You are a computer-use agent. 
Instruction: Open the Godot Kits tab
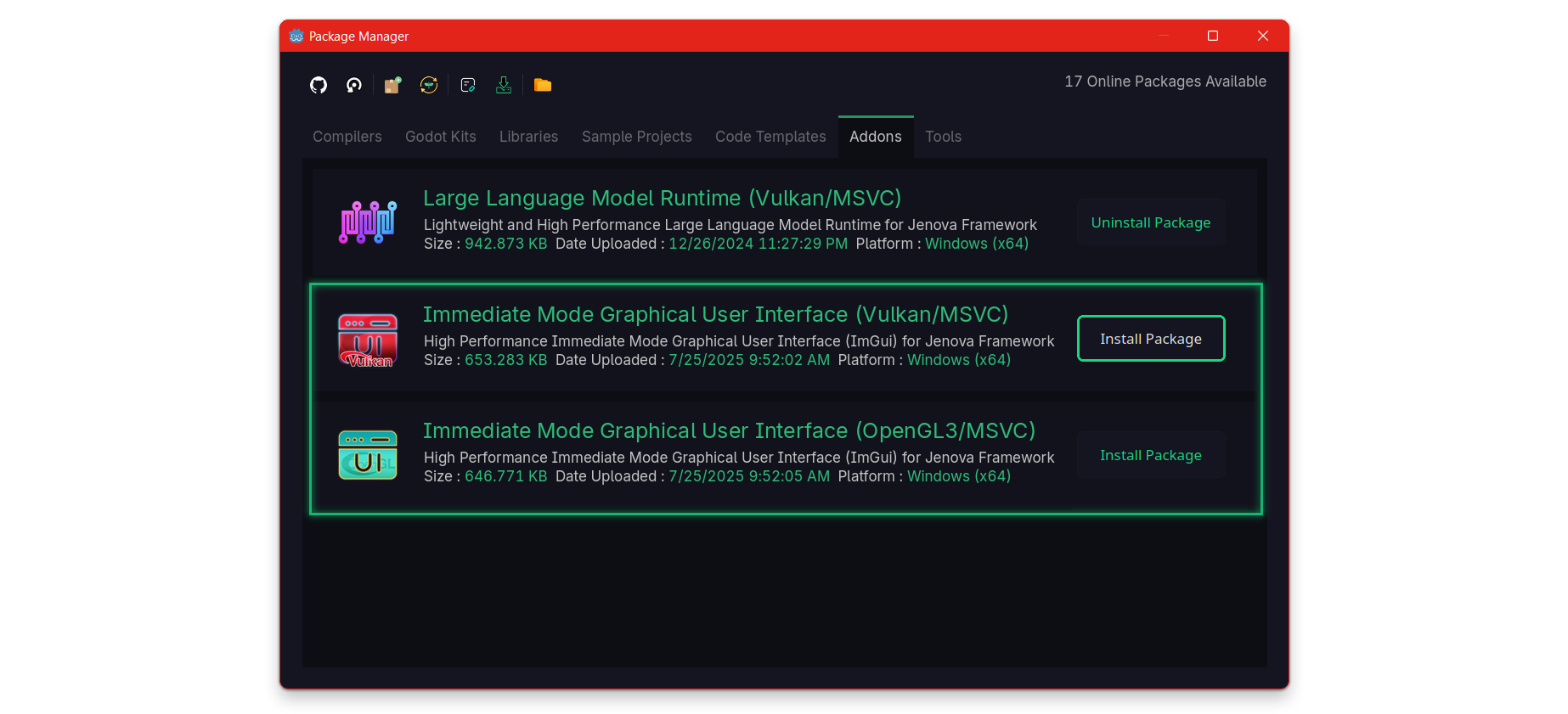tap(441, 137)
